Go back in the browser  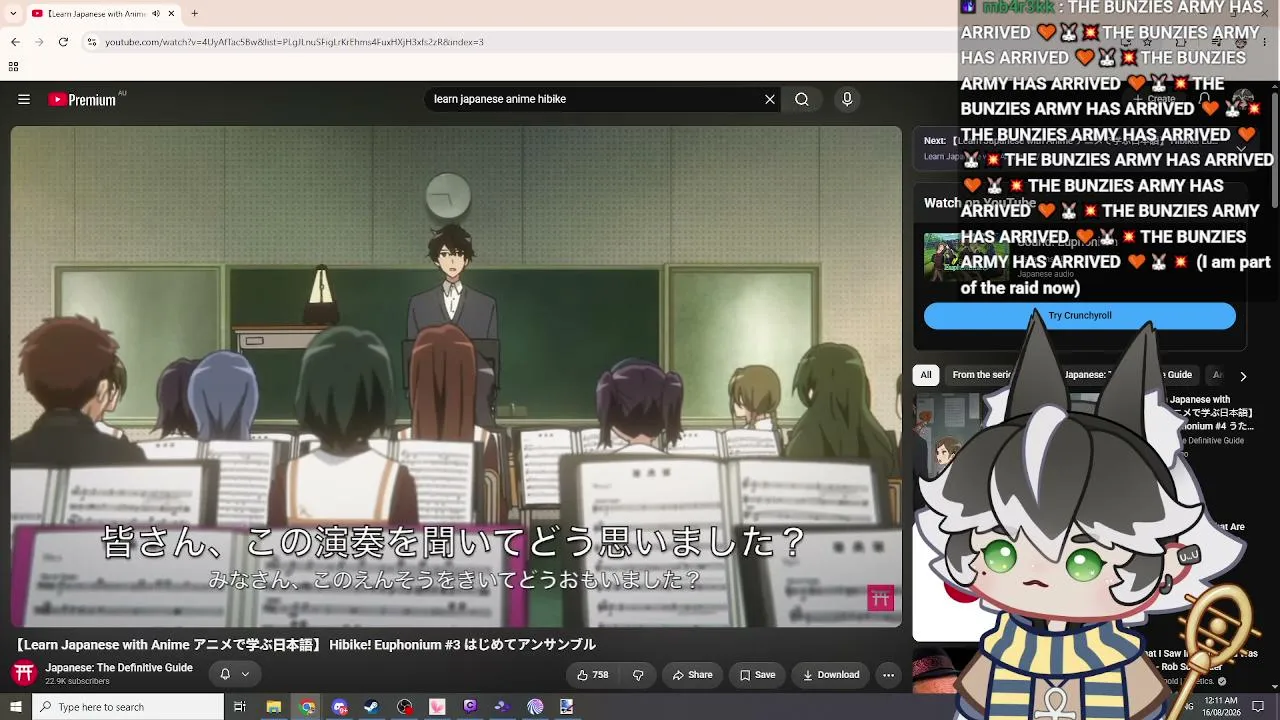pyautogui.click(x=16, y=42)
